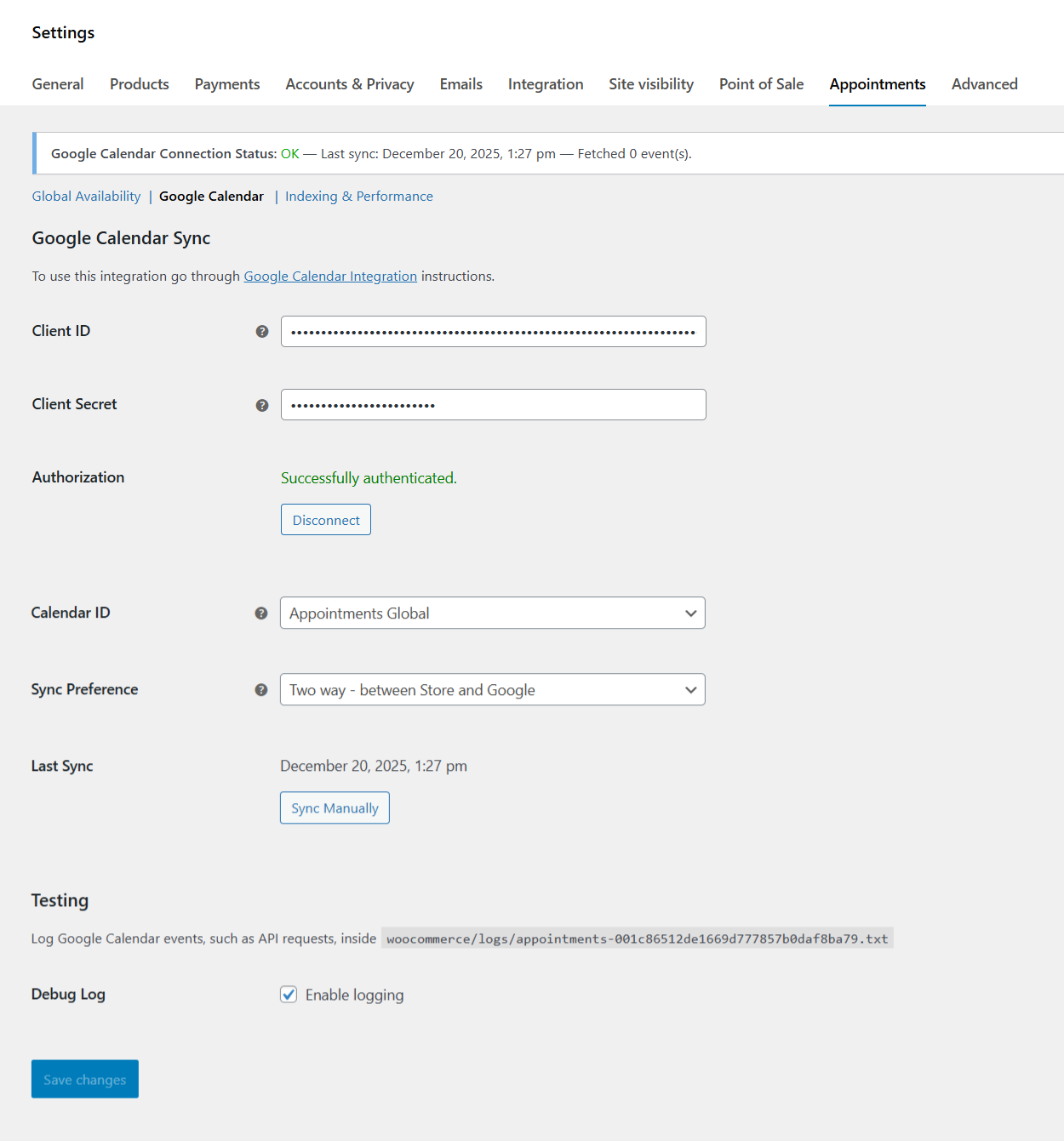Switch to the Emails tab
The image size is (1064, 1141).
click(460, 84)
